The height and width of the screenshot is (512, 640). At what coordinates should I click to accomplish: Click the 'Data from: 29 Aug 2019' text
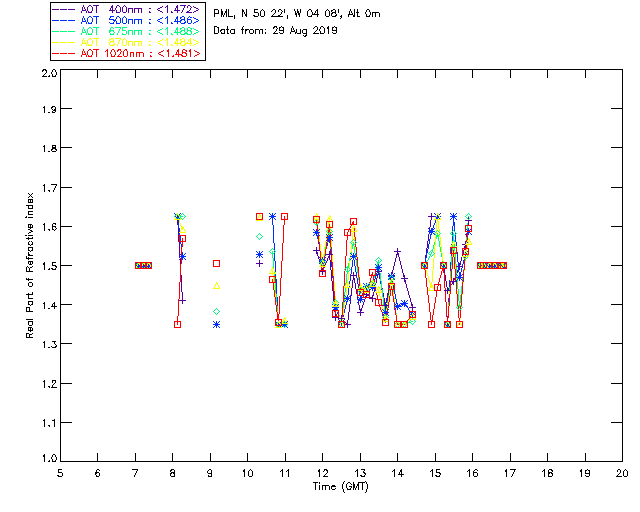(275, 31)
